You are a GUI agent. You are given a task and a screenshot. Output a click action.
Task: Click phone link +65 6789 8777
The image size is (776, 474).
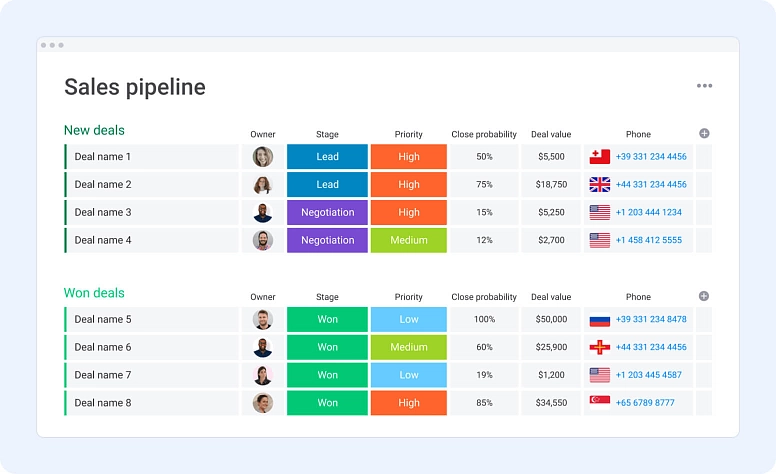click(645, 404)
